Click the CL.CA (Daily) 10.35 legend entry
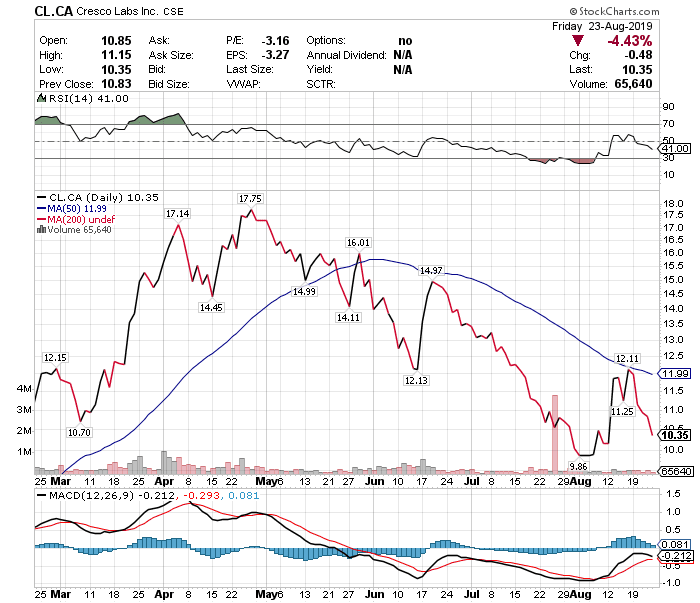 pos(104,197)
